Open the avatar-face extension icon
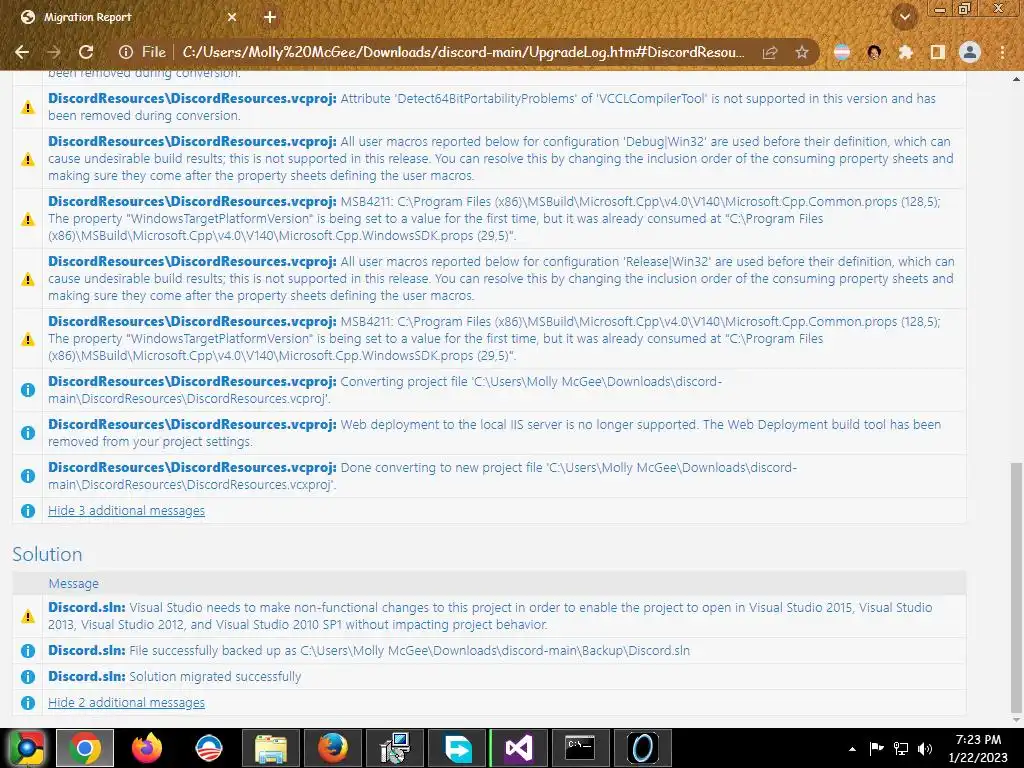The height and width of the screenshot is (768, 1024). pyautogui.click(x=874, y=52)
